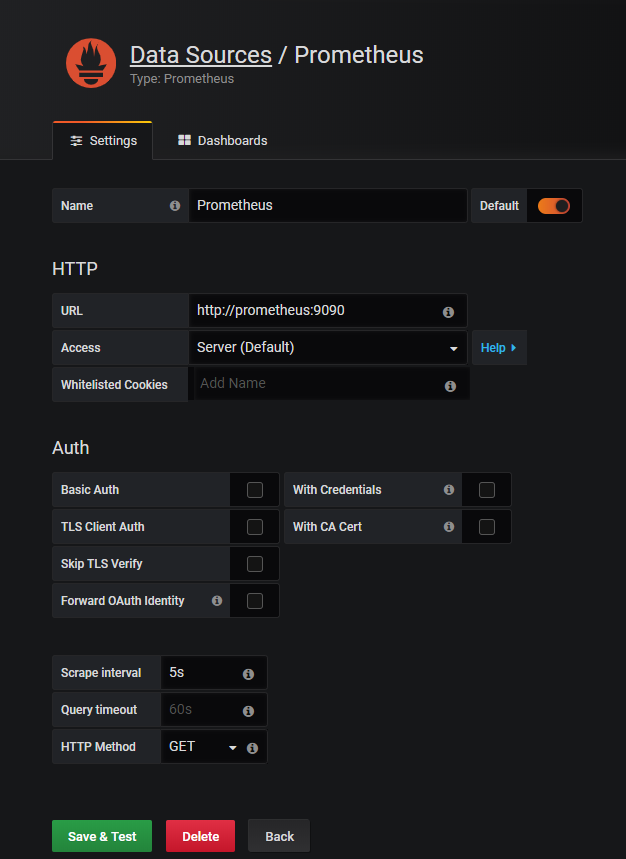Click info icon beside With CA Cert

click(449, 527)
